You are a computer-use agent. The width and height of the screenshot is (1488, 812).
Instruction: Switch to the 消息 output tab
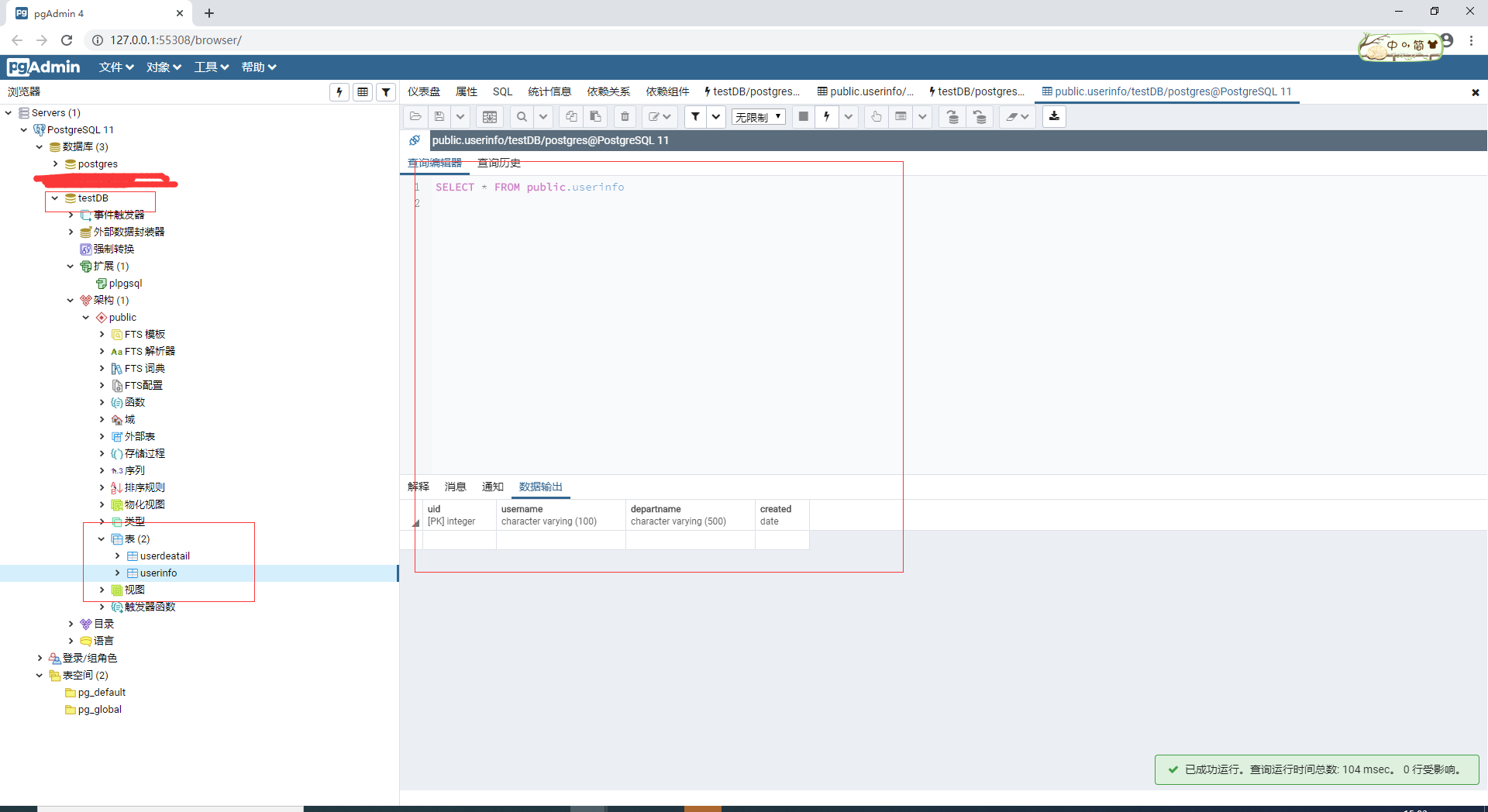click(455, 487)
